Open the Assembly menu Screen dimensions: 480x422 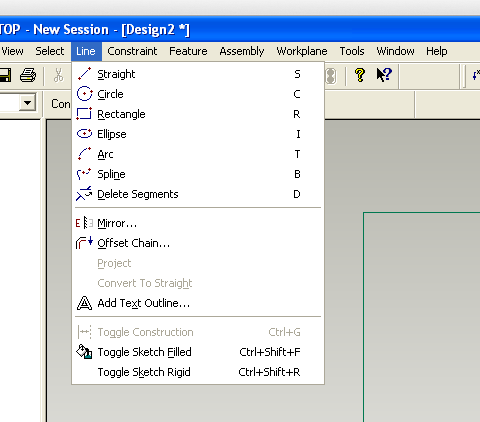(x=242, y=51)
